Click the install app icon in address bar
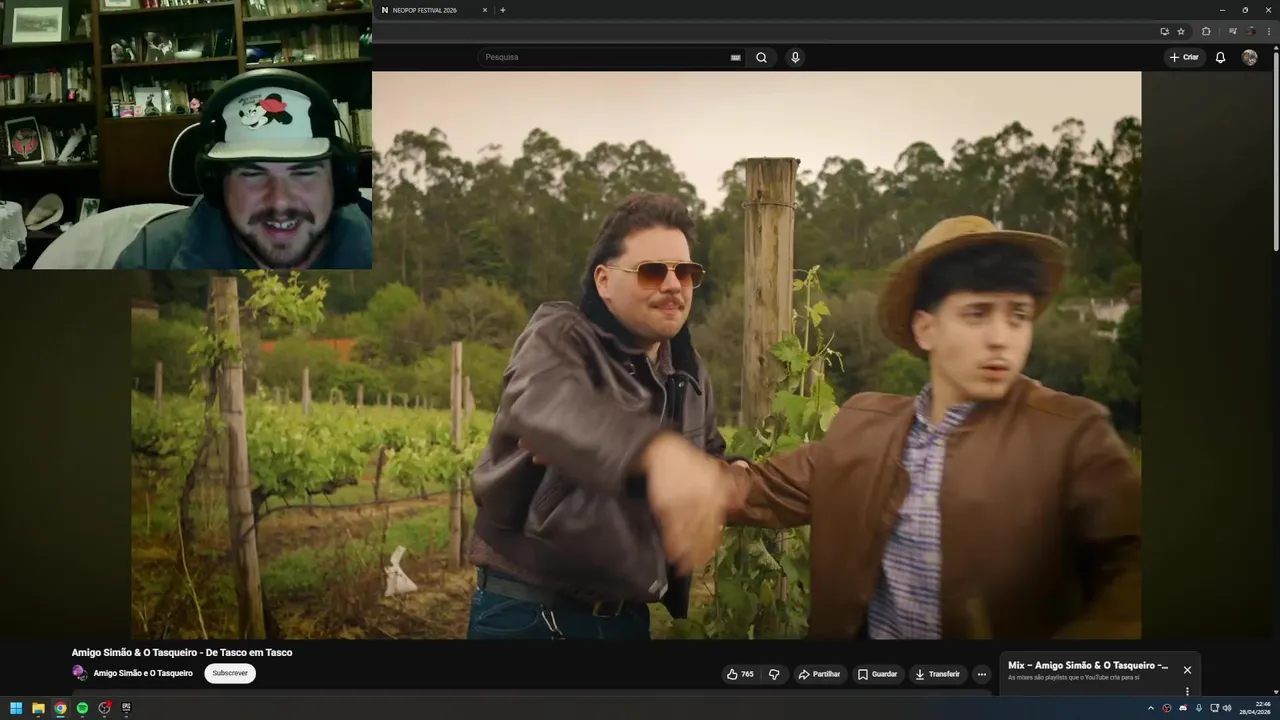The image size is (1280, 720). click(x=1164, y=31)
